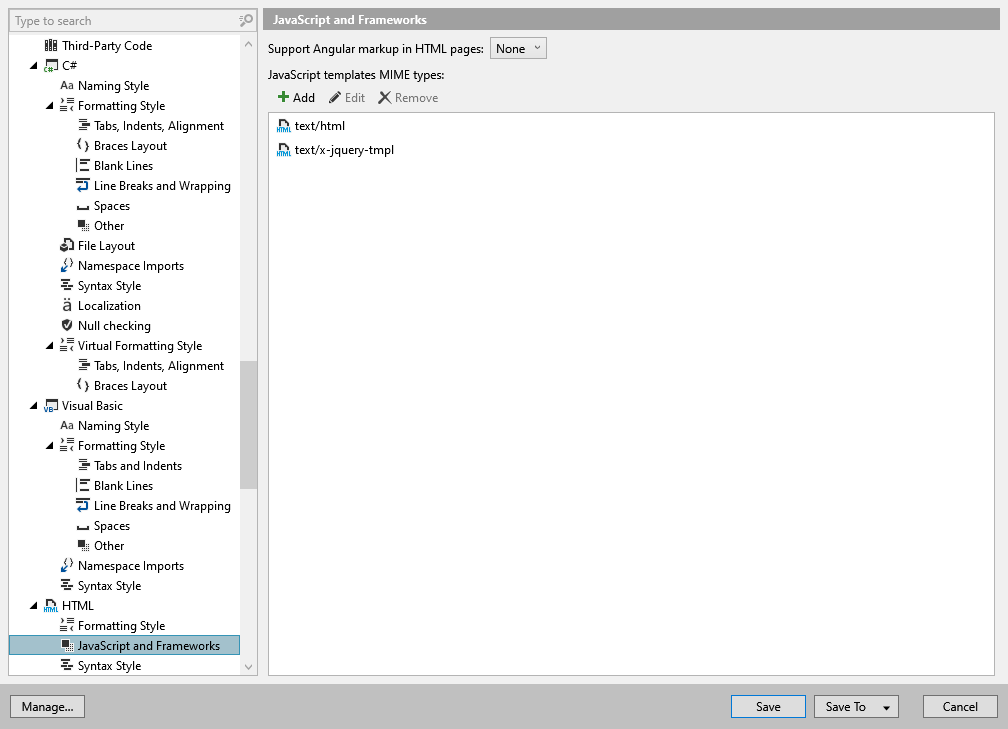Select HTML Syntax Style tree item
Image resolution: width=1008 pixels, height=729 pixels.
[x=109, y=666]
